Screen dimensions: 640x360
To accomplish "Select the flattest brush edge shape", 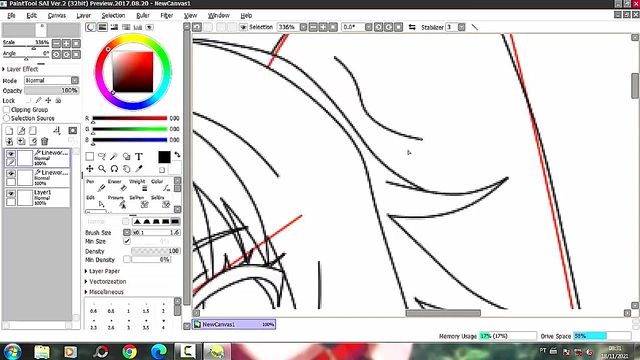I will click(x=175, y=221).
